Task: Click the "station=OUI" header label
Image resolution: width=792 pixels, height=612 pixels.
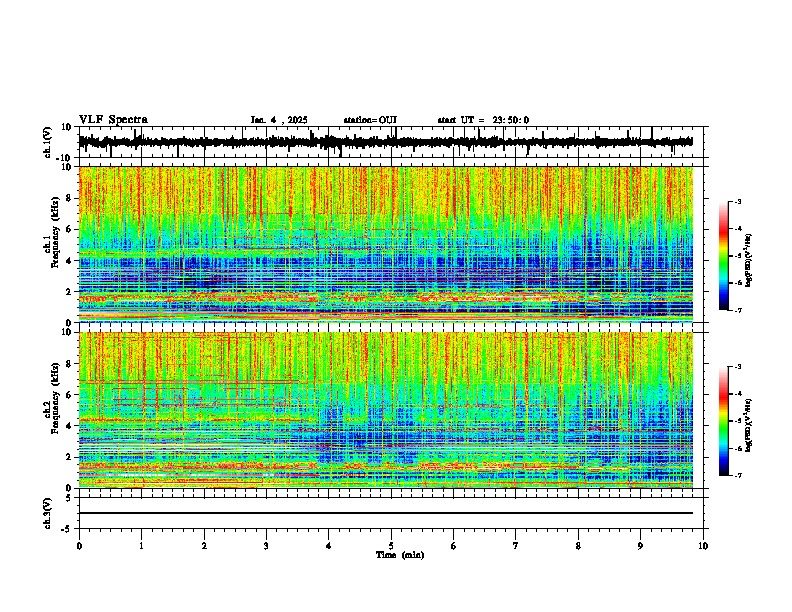Action: (x=370, y=120)
